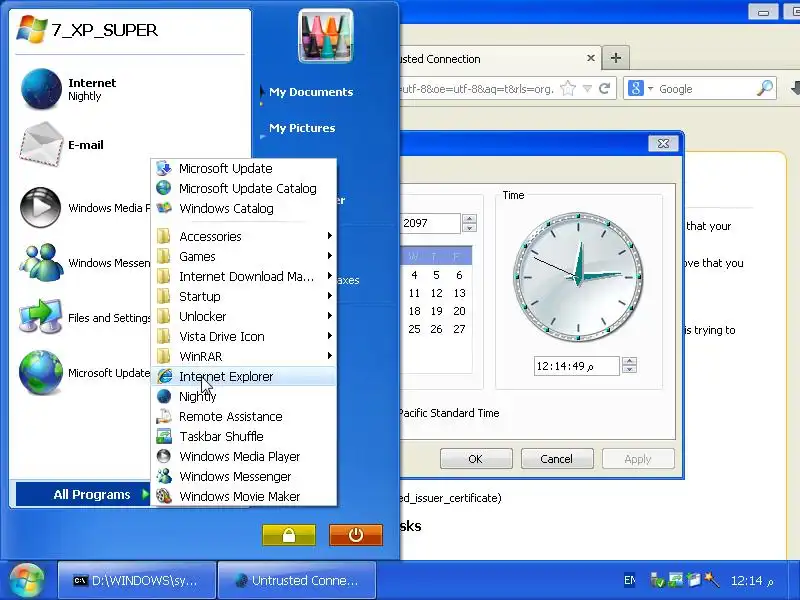Open Remote Assistance
This screenshot has height=600, width=800.
244,416
